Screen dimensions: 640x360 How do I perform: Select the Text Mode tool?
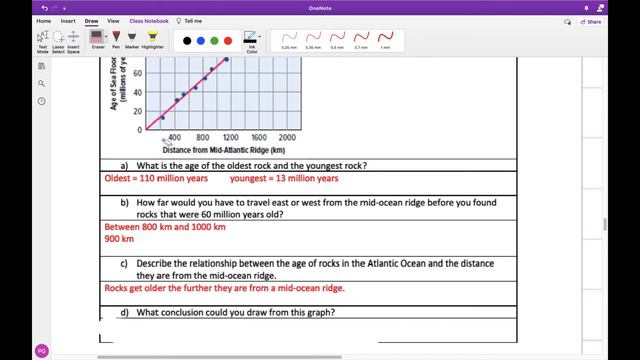click(43, 41)
